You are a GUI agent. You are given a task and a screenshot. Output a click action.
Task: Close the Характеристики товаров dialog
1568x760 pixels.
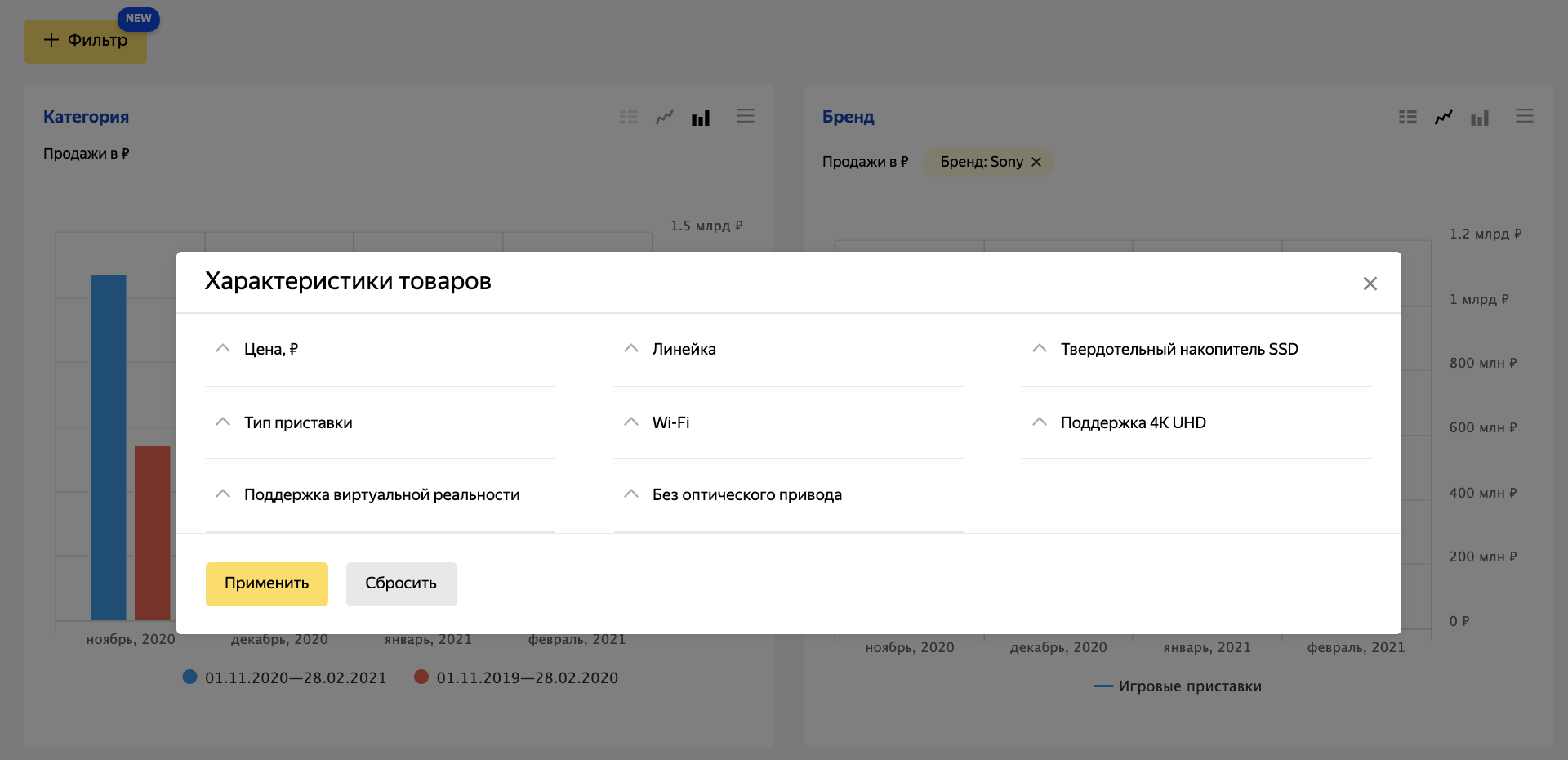[x=1370, y=284]
